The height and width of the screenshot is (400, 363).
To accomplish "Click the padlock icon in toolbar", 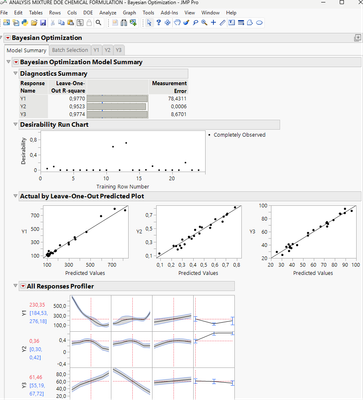I will point(89,23).
